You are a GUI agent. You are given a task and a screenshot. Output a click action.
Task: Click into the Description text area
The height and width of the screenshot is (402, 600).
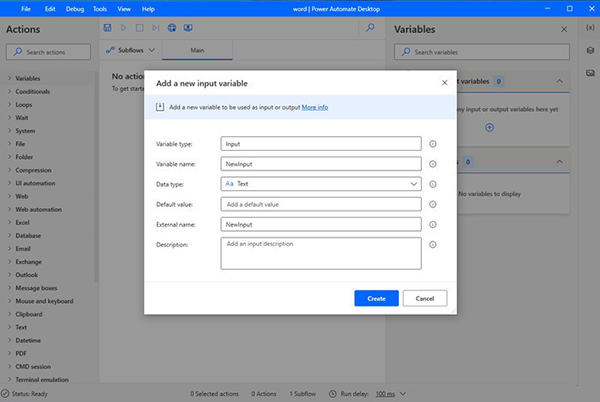[320, 253]
